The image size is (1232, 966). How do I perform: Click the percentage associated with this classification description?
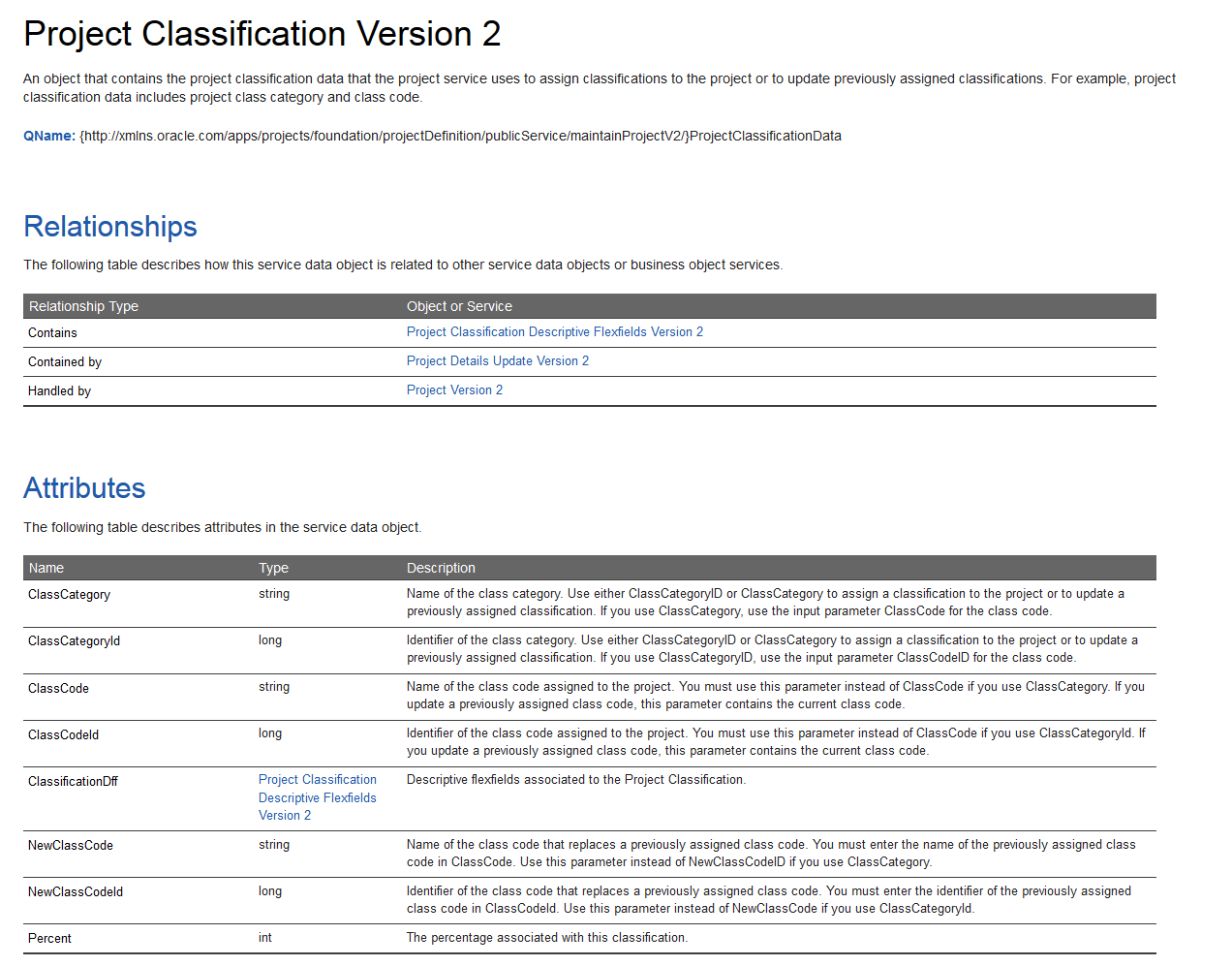click(x=547, y=938)
